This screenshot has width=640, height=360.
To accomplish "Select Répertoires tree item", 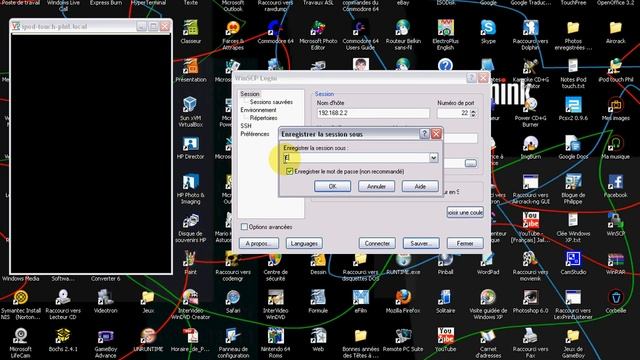I will [x=263, y=118].
